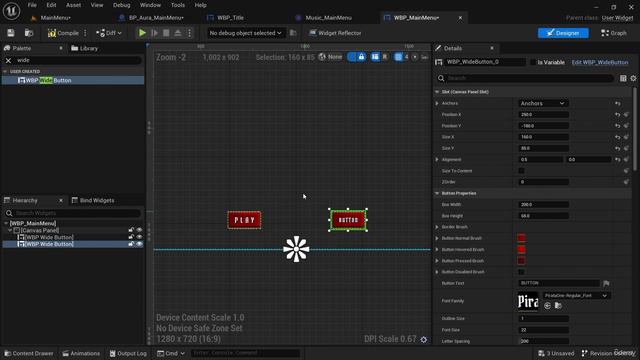Screen dimensions: 640x360
Task: Click the Stop simulation button
Action: tap(166, 33)
